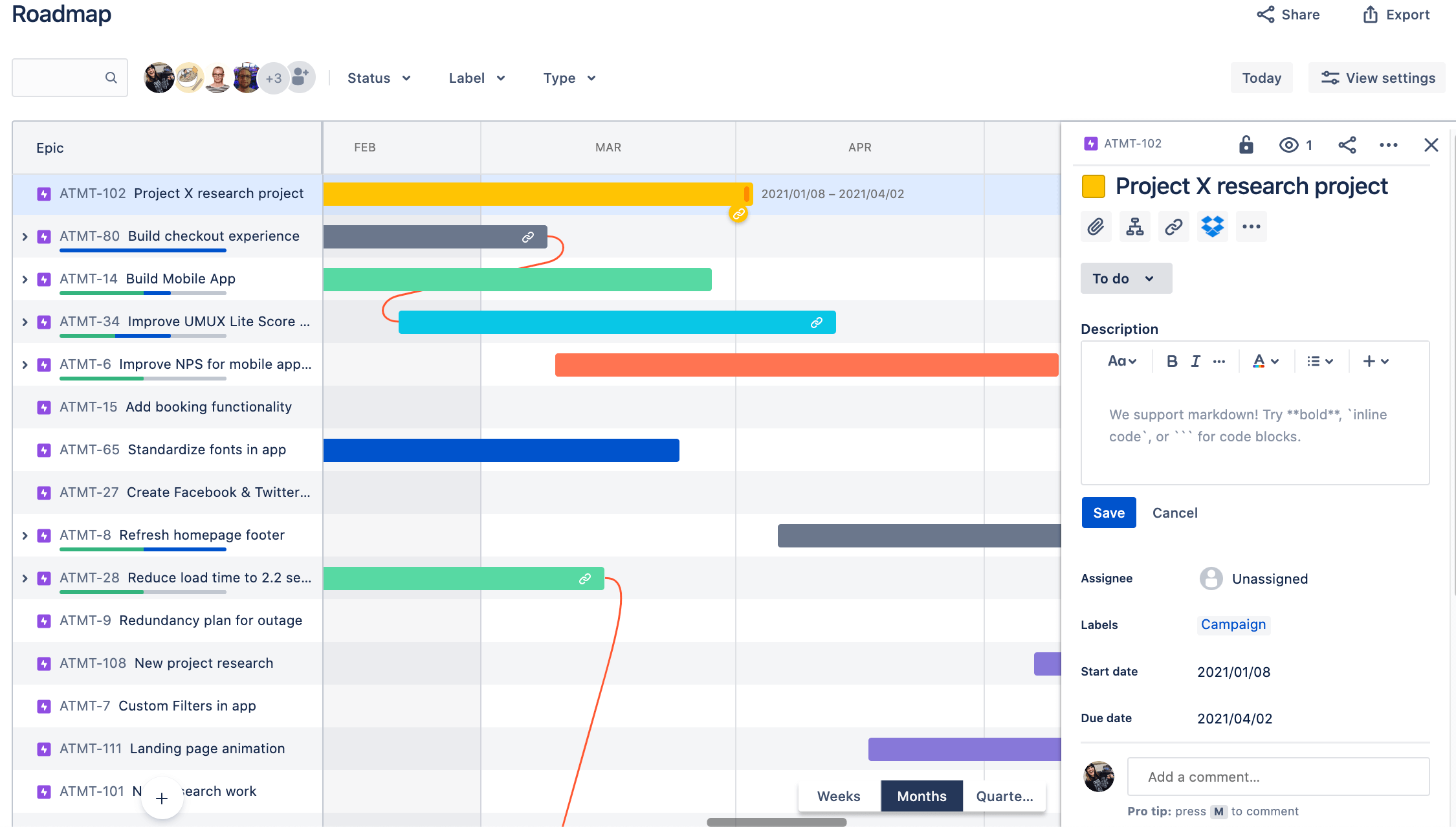The width and height of the screenshot is (1456, 827).
Task: Click the org chart/dependency icon in detail panel
Action: (x=1134, y=225)
